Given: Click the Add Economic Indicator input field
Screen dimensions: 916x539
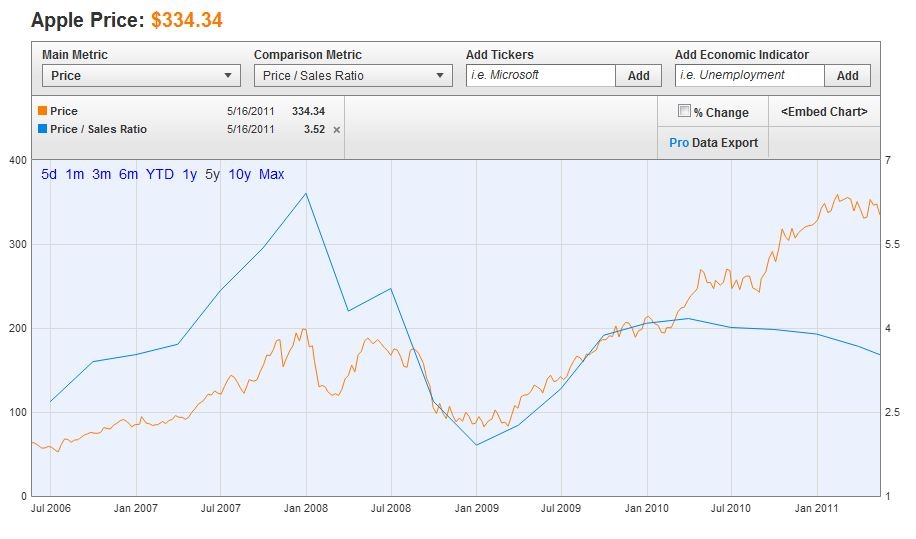Looking at the screenshot, I should tap(750, 75).
